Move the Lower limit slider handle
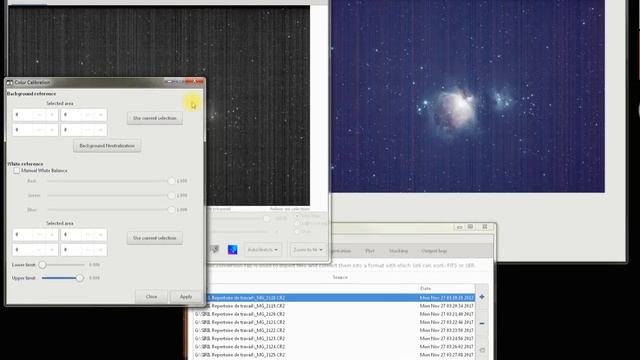The height and width of the screenshot is (360, 640). (x=42, y=265)
